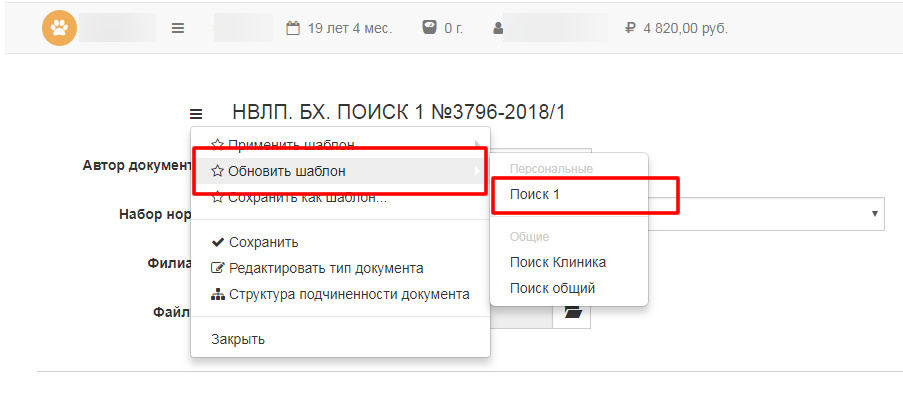903x395 pixels.
Task: Open the document hamburger menu beside the title
Action: point(196,113)
